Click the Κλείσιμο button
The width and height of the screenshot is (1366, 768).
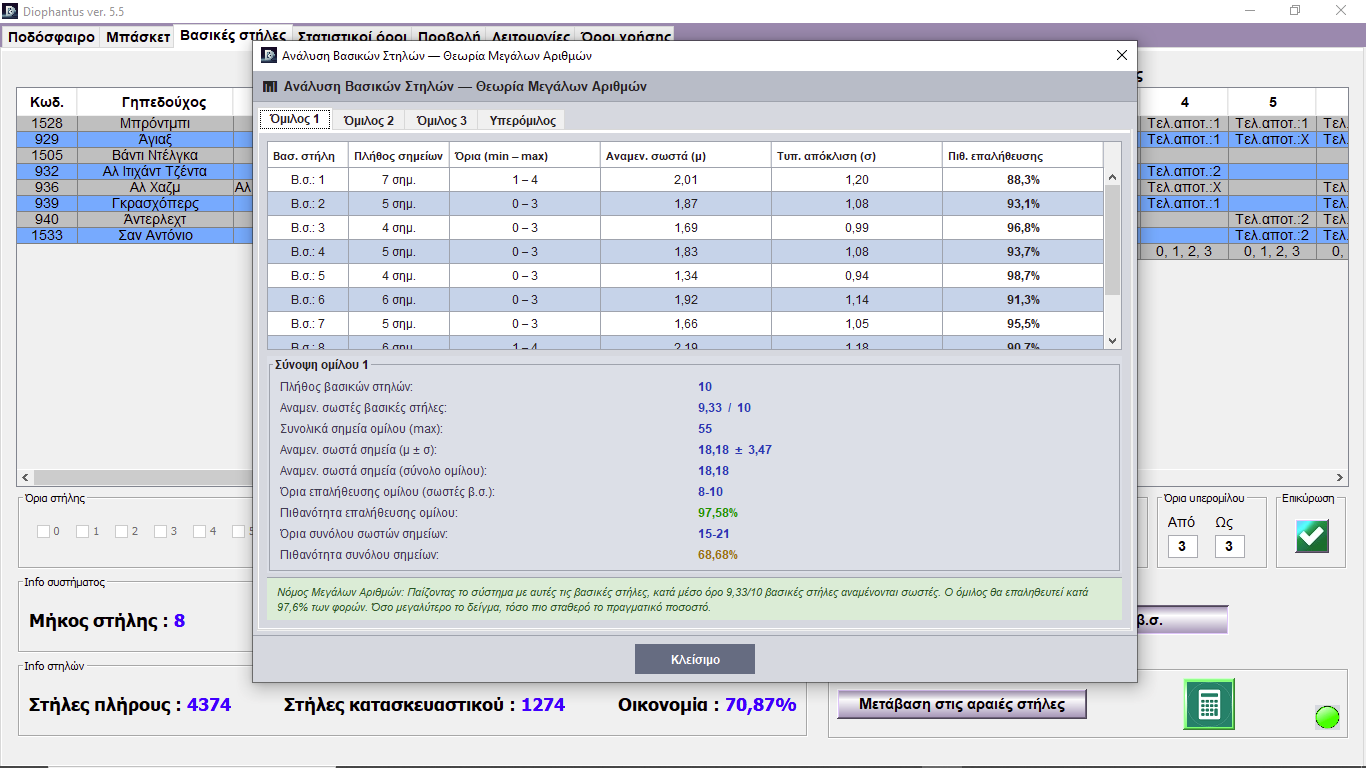click(x=695, y=660)
